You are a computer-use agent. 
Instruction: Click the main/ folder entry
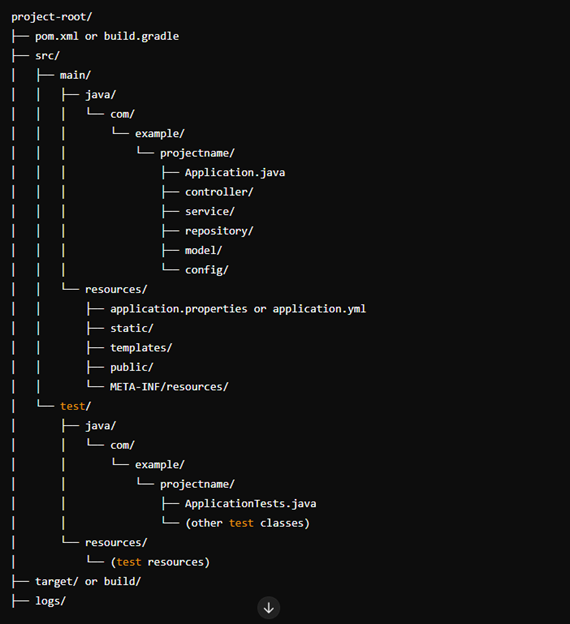(75, 75)
